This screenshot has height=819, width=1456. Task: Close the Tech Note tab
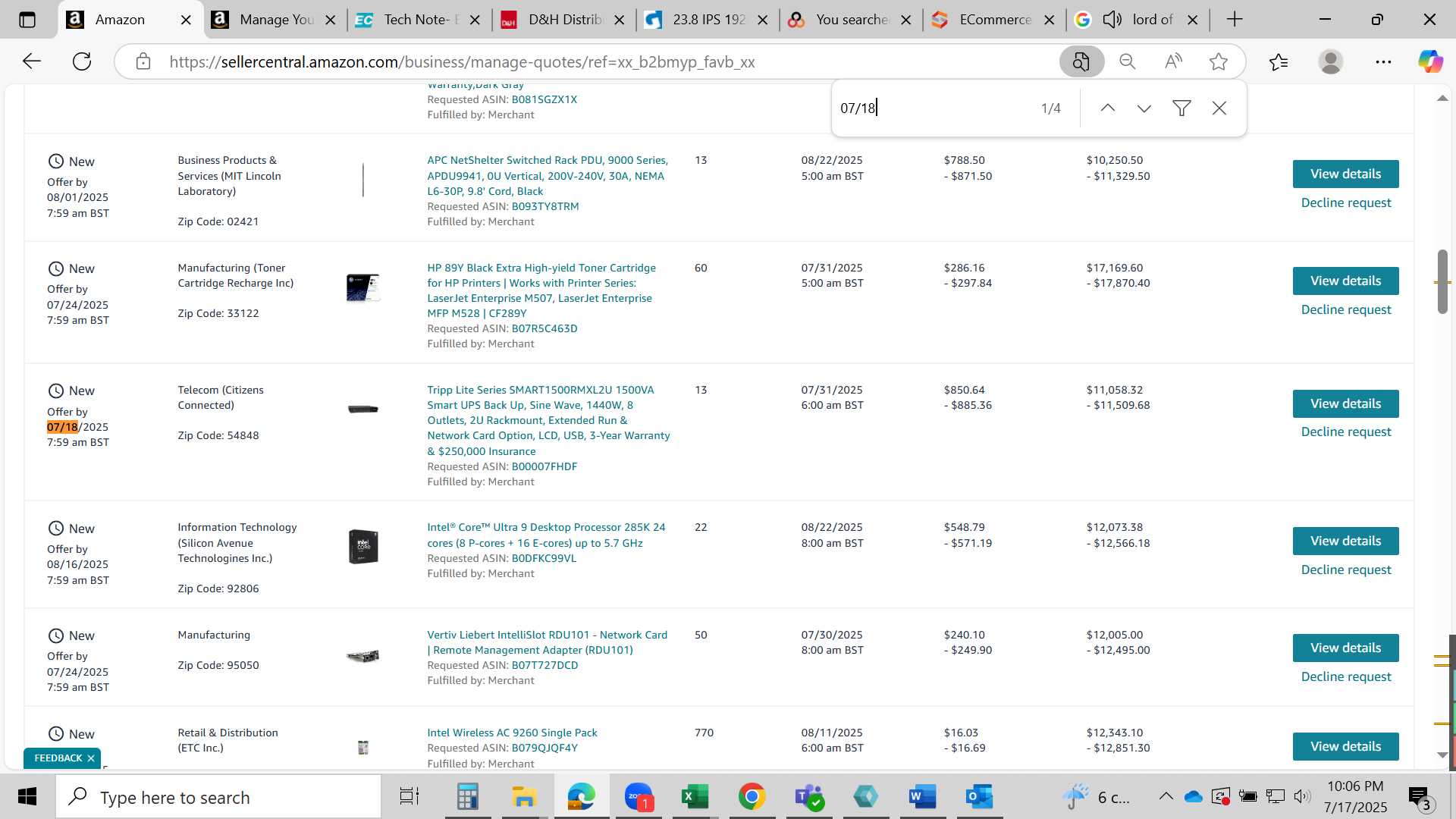(475, 20)
